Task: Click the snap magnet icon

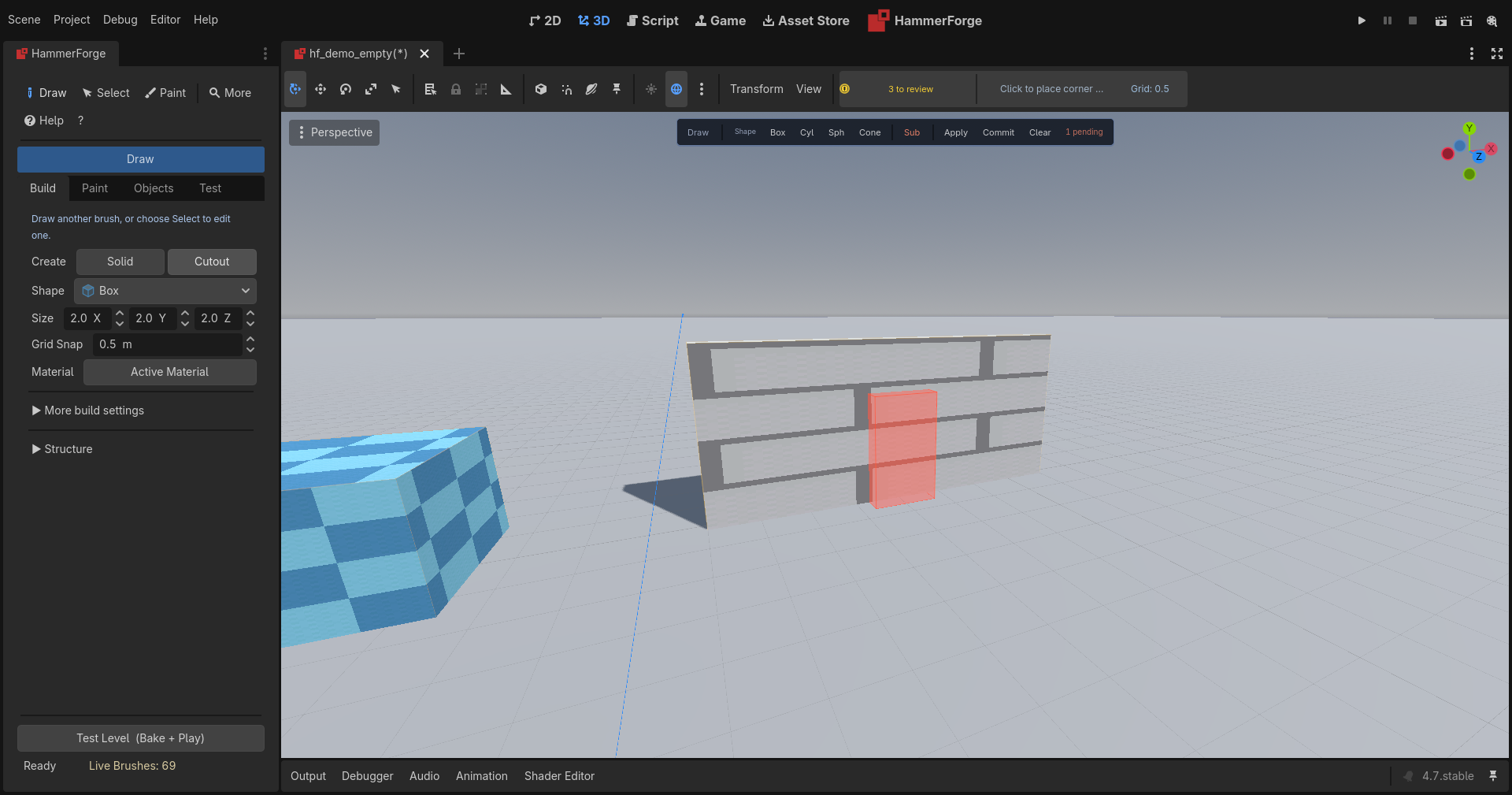Action: pyautogui.click(x=566, y=89)
